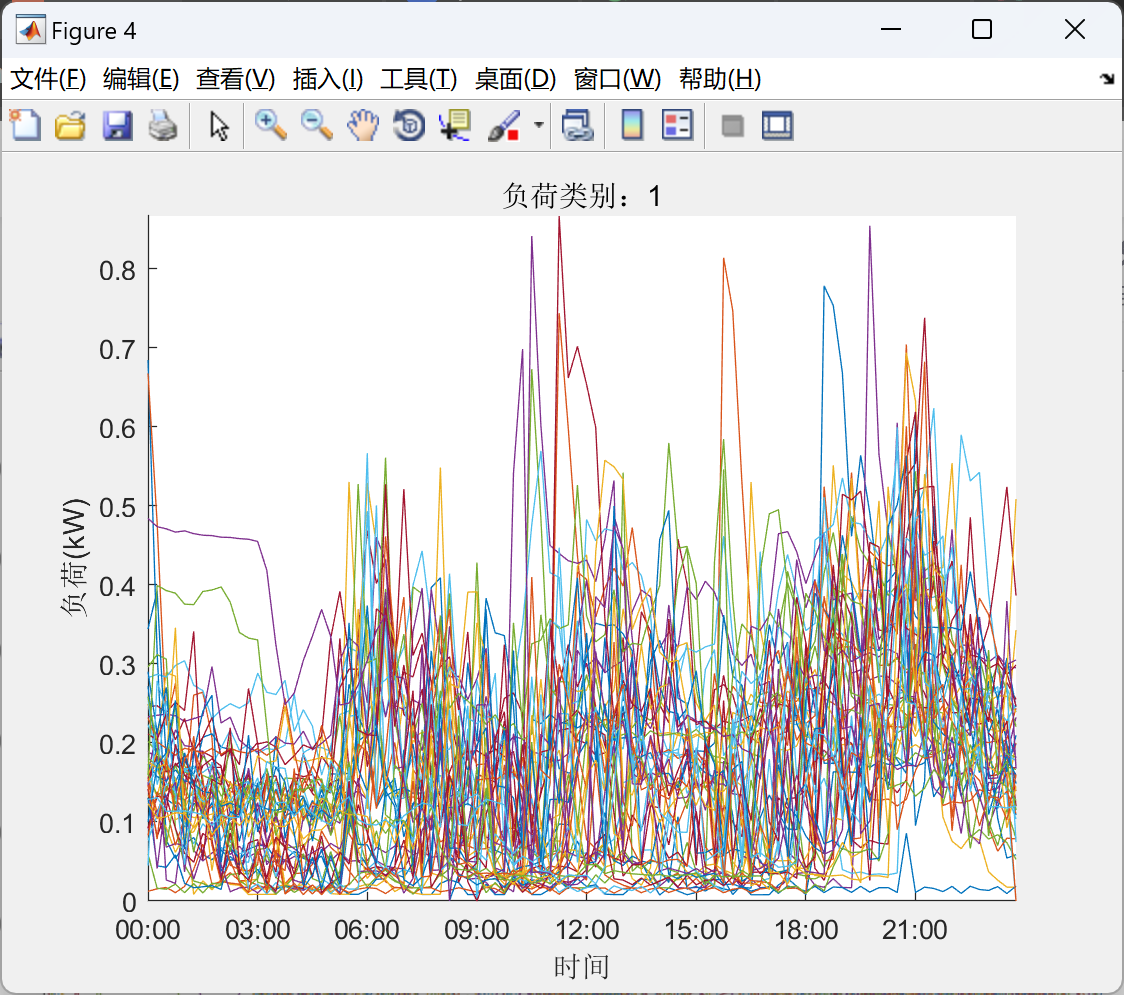Select the Zoom Out magnifier tool

click(316, 125)
